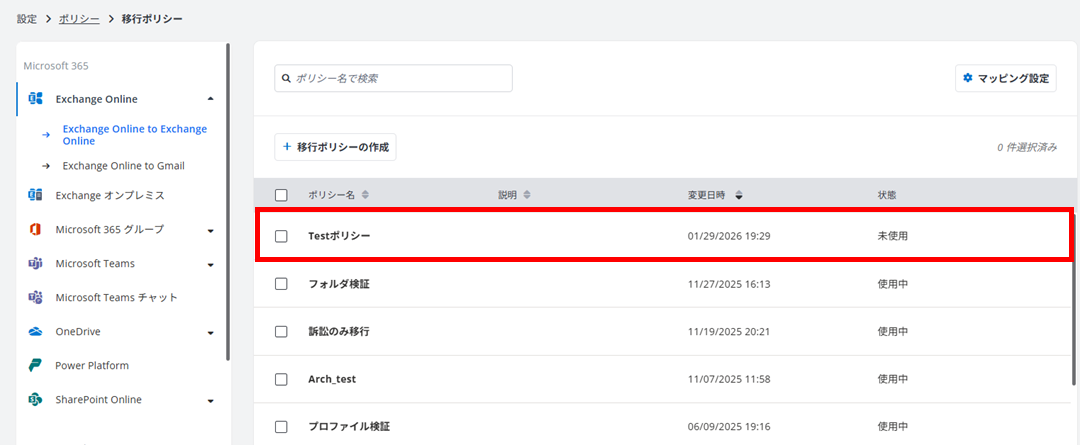This screenshot has height=445, width=1080.
Task: Toggle the select-all checkbox in table header
Action: tap(281, 195)
